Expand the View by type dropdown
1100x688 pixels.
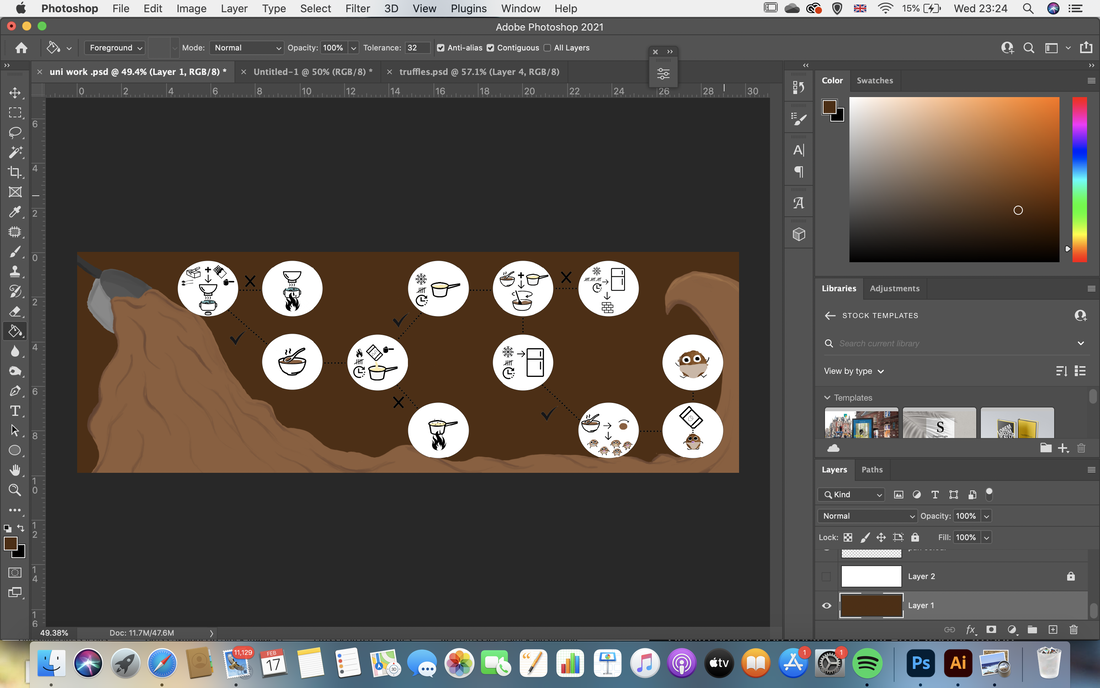[854, 371]
